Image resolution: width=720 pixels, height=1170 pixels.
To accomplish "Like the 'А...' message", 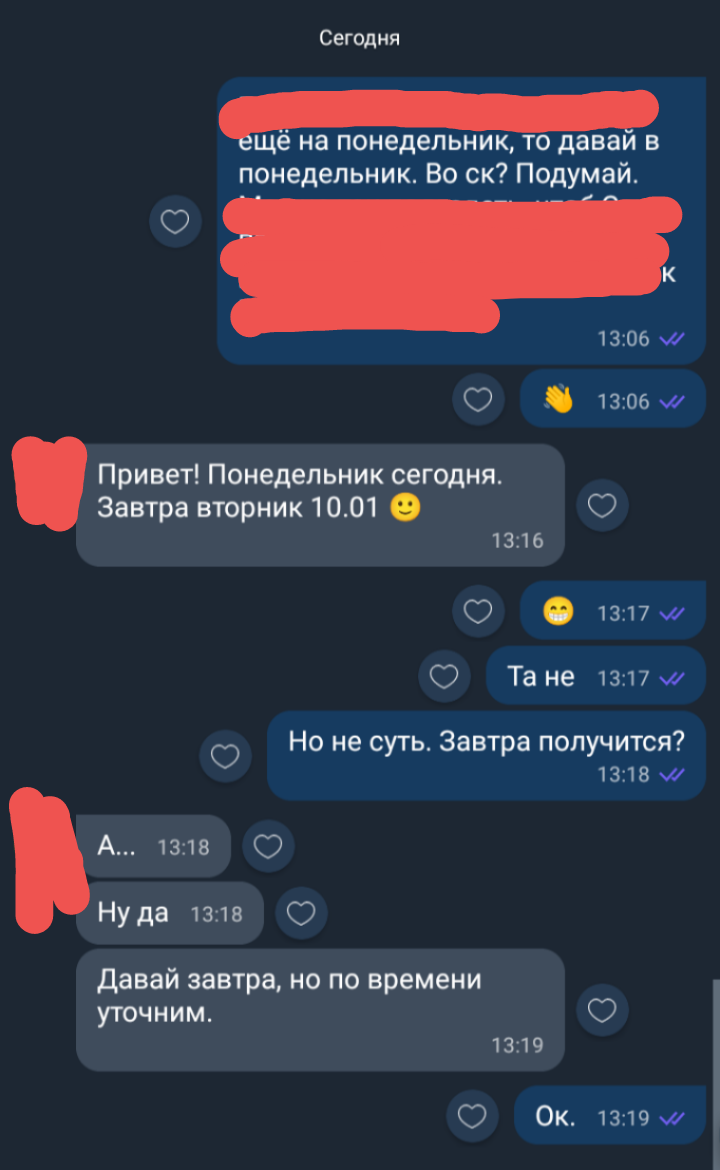I will pos(268,845).
